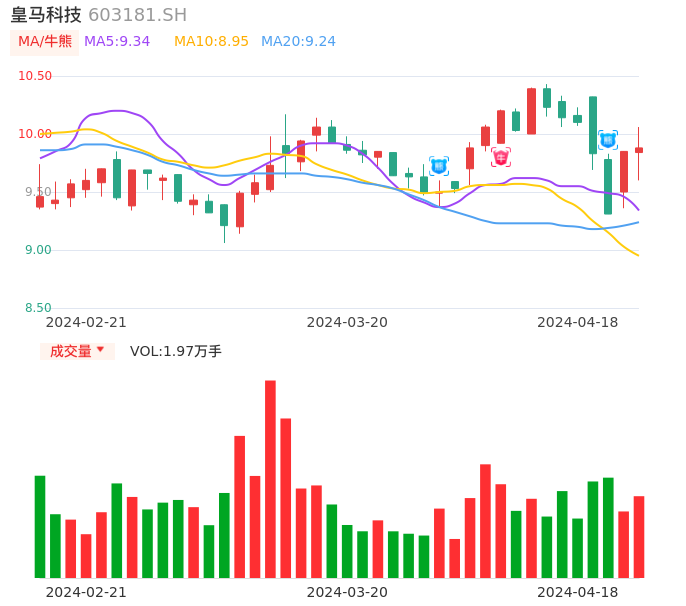Select the MA/牛熊 indicator button
The width and height of the screenshot is (686, 606).
click(x=45, y=42)
